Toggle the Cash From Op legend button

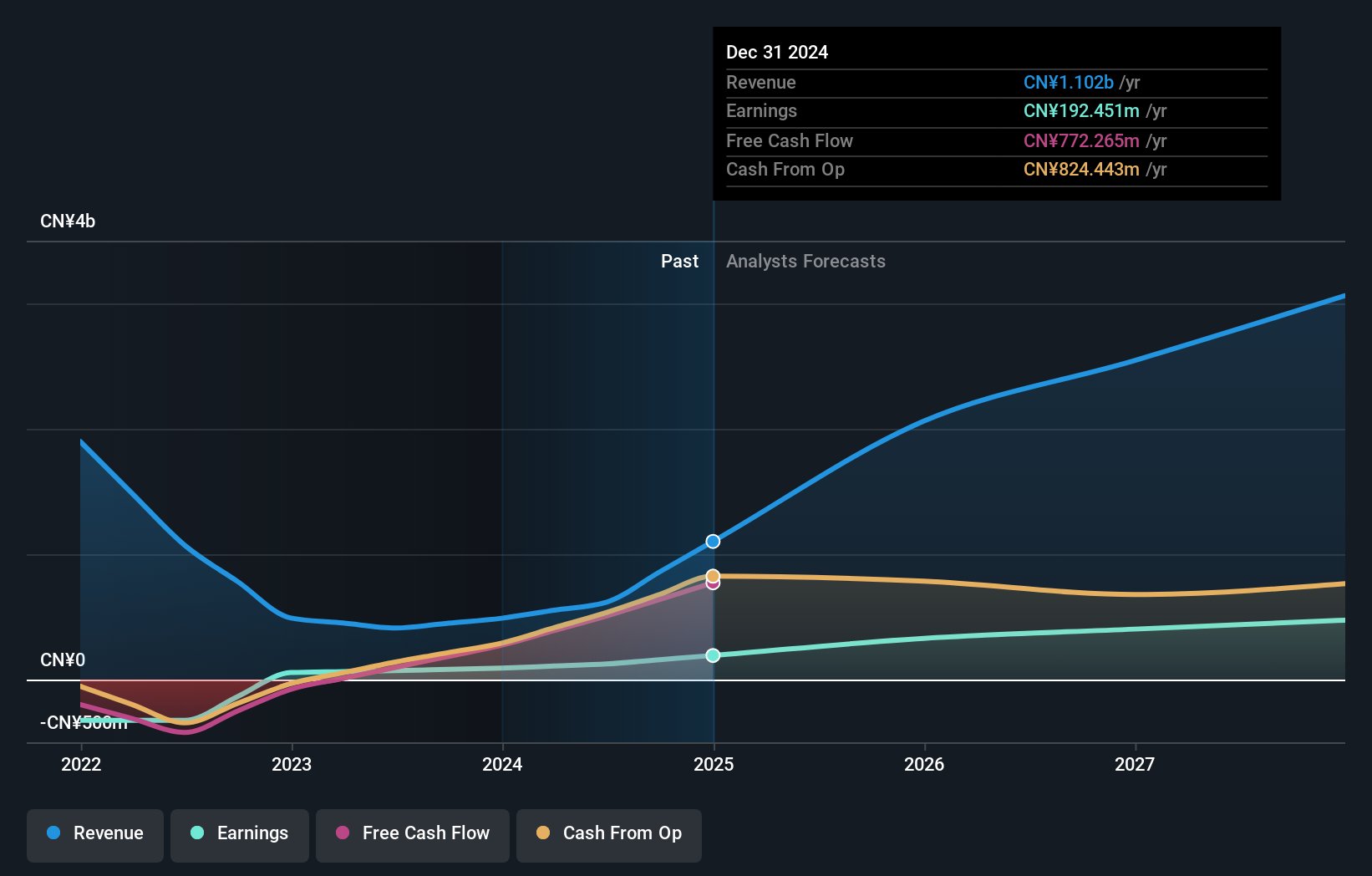click(x=609, y=835)
